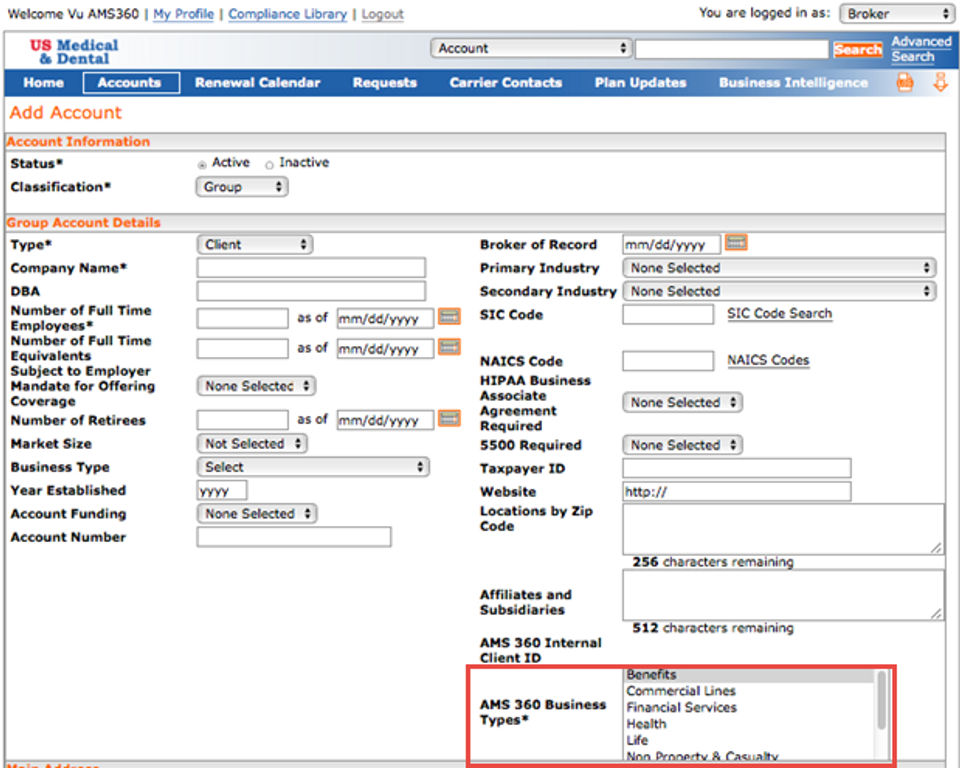Viewport: 960px width, 768px height.
Task: Select Financial Services in Business Types list
Action: point(749,707)
